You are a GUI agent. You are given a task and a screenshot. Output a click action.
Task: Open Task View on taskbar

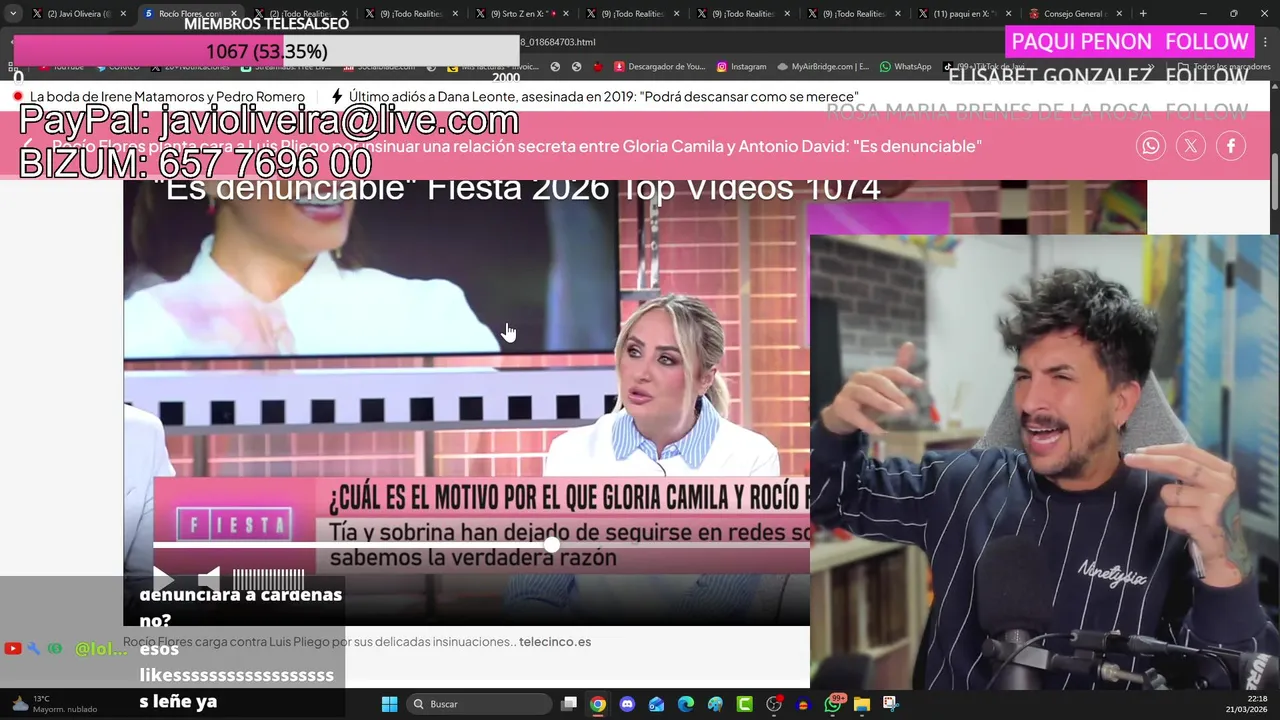(x=569, y=704)
